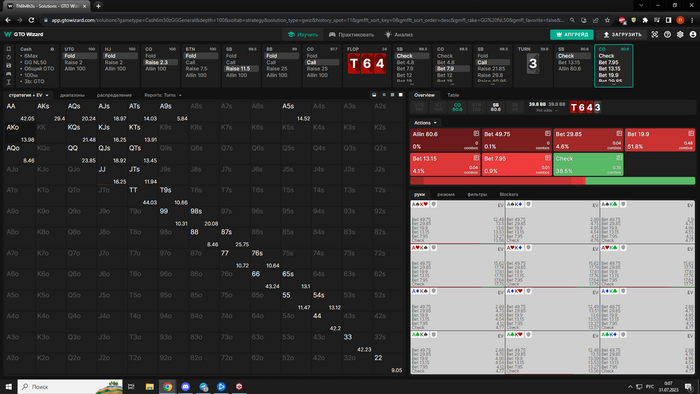Switch to the Изучить tab
Viewport: 700px width, 394px height.
[x=303, y=34]
